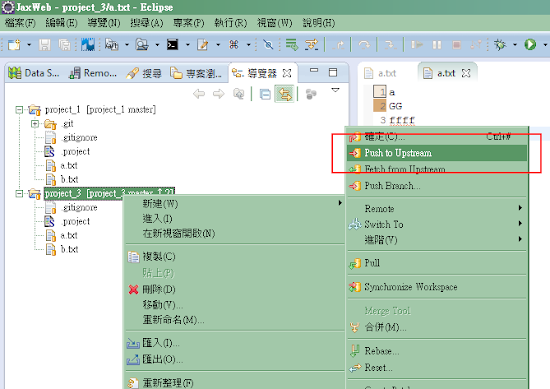Open the Remote submenu
550x389 pixels.
click(437, 208)
